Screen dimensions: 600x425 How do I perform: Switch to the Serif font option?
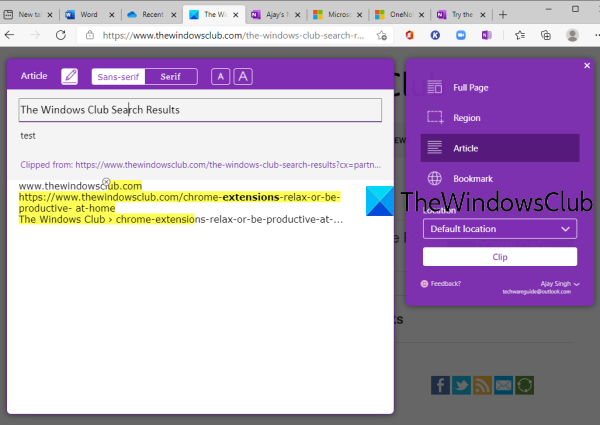[x=171, y=77]
